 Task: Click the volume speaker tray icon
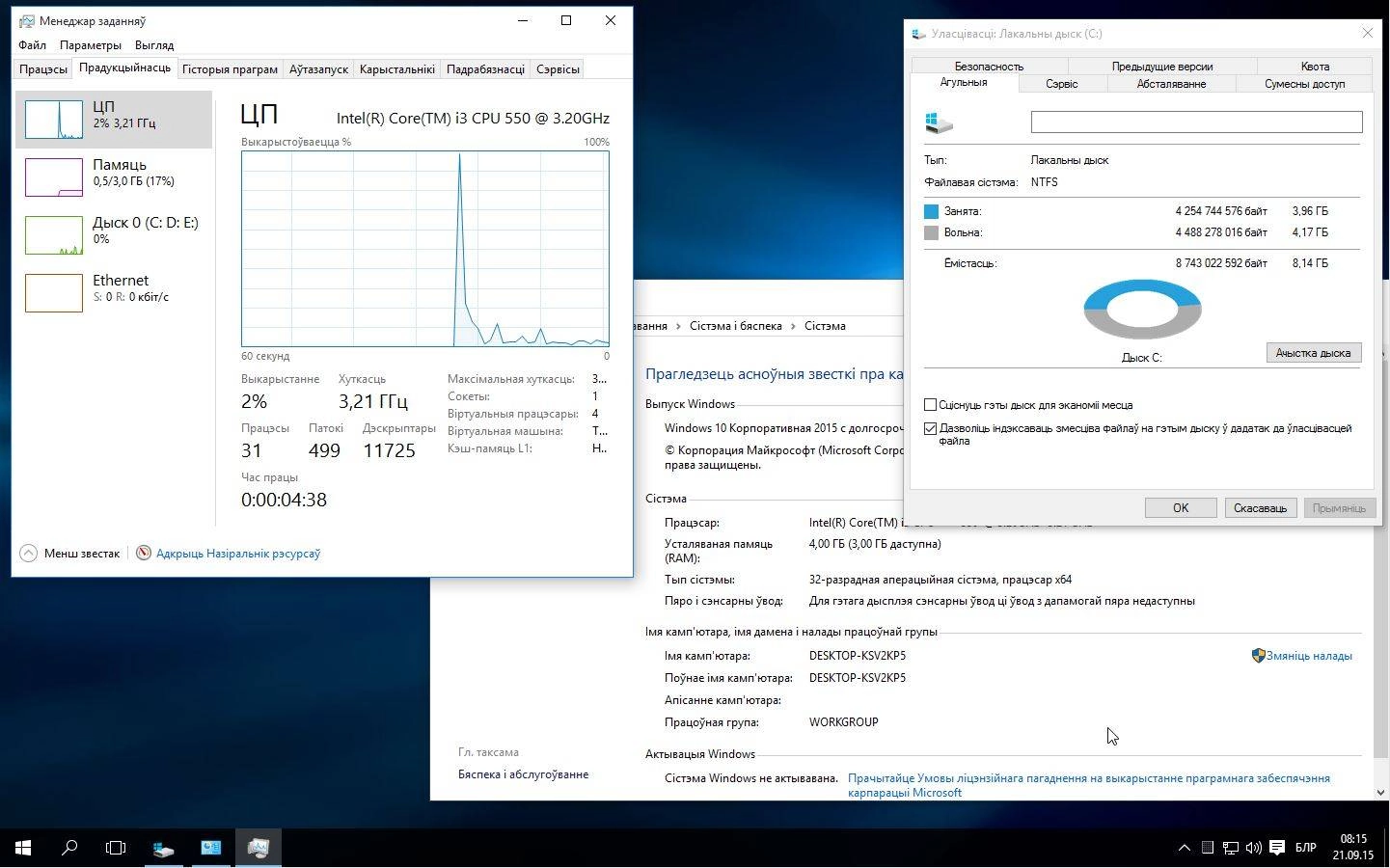(1253, 848)
